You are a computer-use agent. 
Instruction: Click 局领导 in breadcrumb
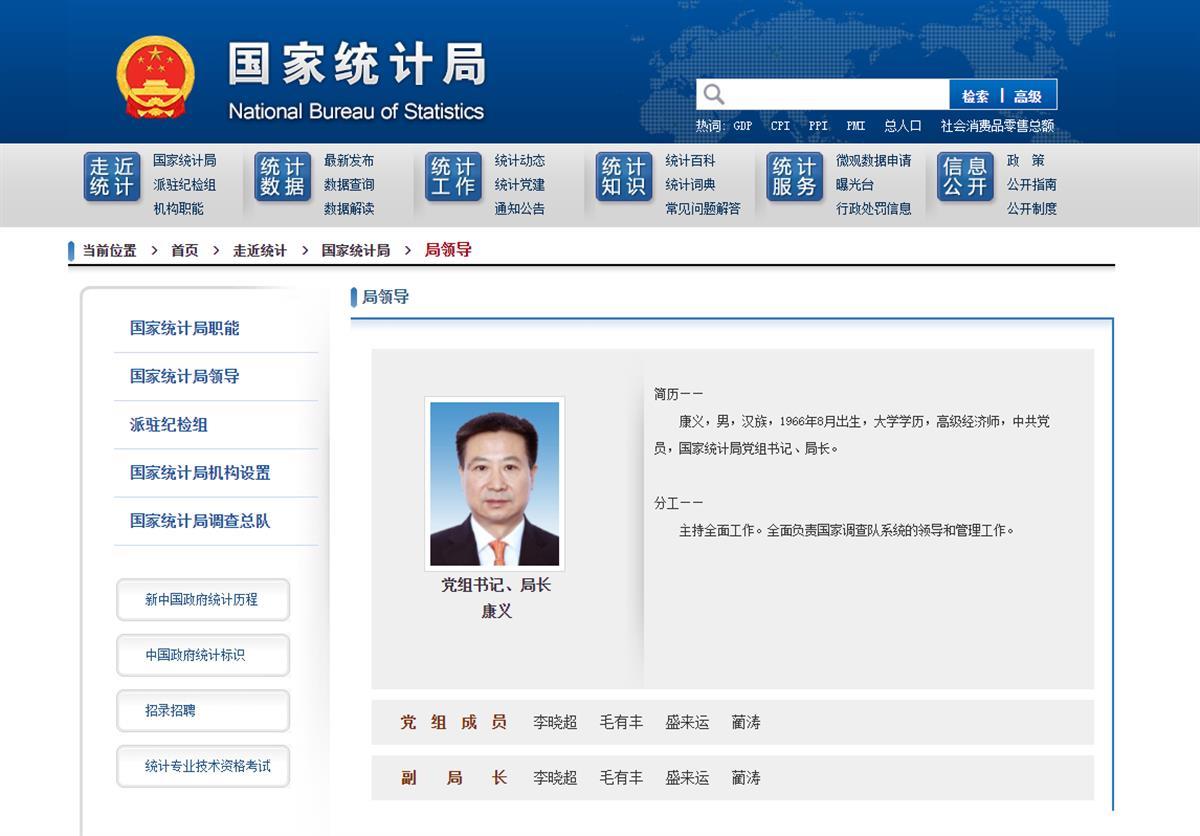448,250
